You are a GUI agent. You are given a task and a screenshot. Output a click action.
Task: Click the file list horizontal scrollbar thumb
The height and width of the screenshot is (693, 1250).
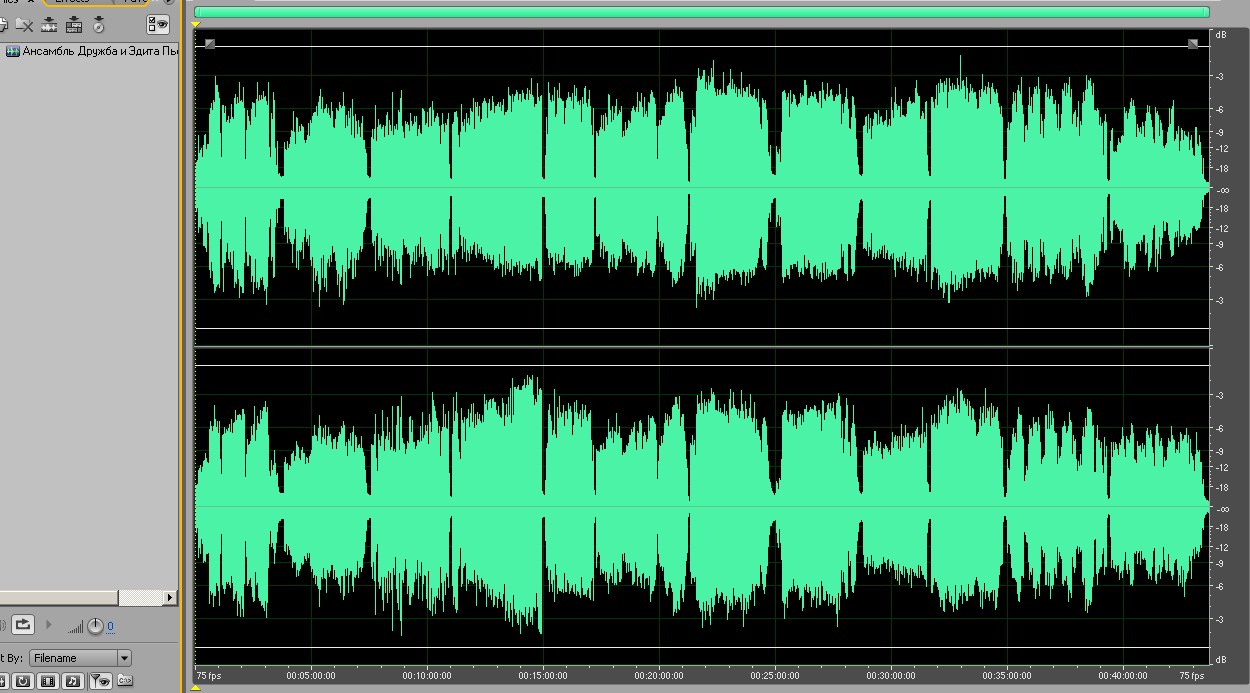click(58, 597)
